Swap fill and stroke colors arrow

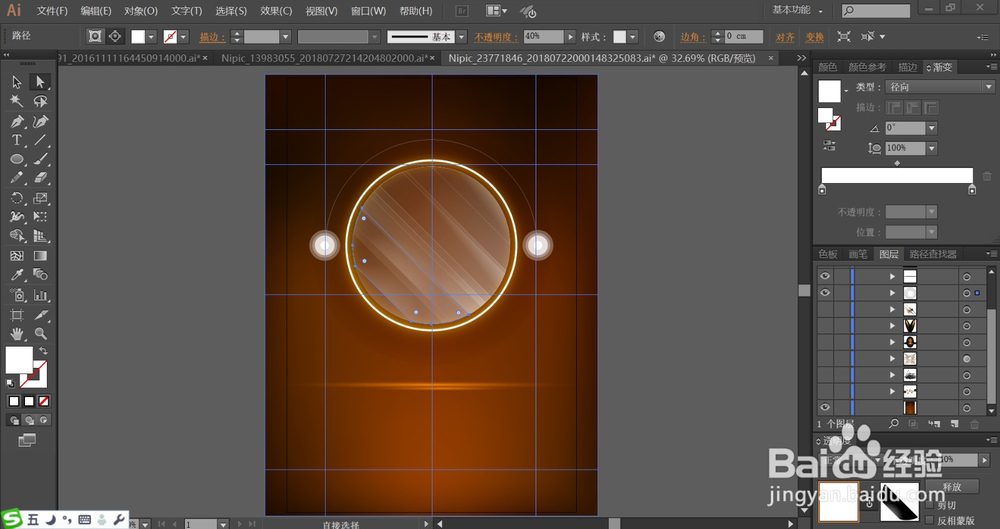click(x=43, y=351)
